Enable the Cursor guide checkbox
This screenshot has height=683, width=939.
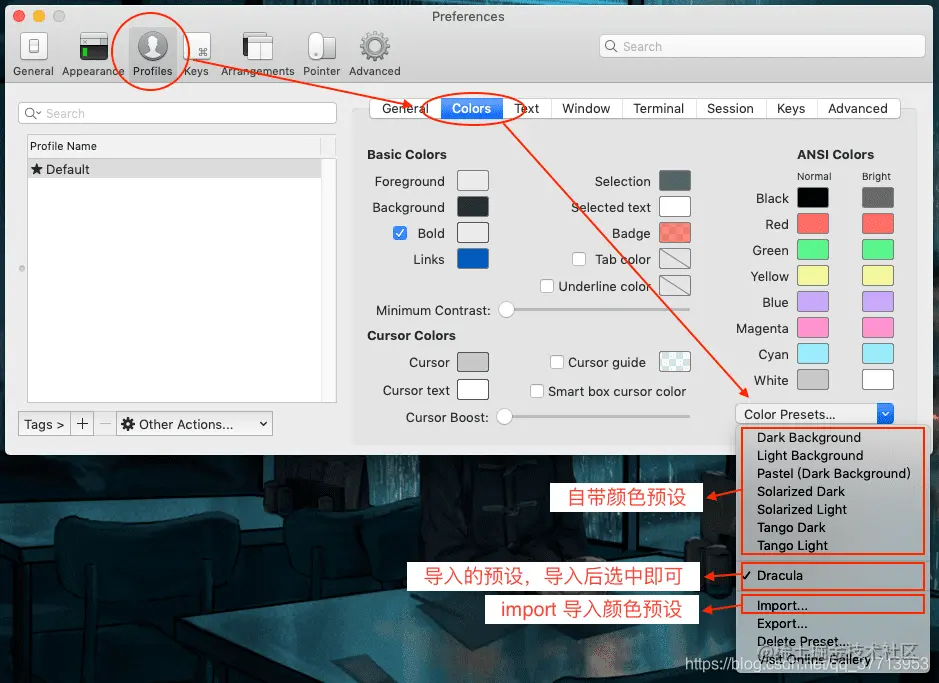[556, 362]
